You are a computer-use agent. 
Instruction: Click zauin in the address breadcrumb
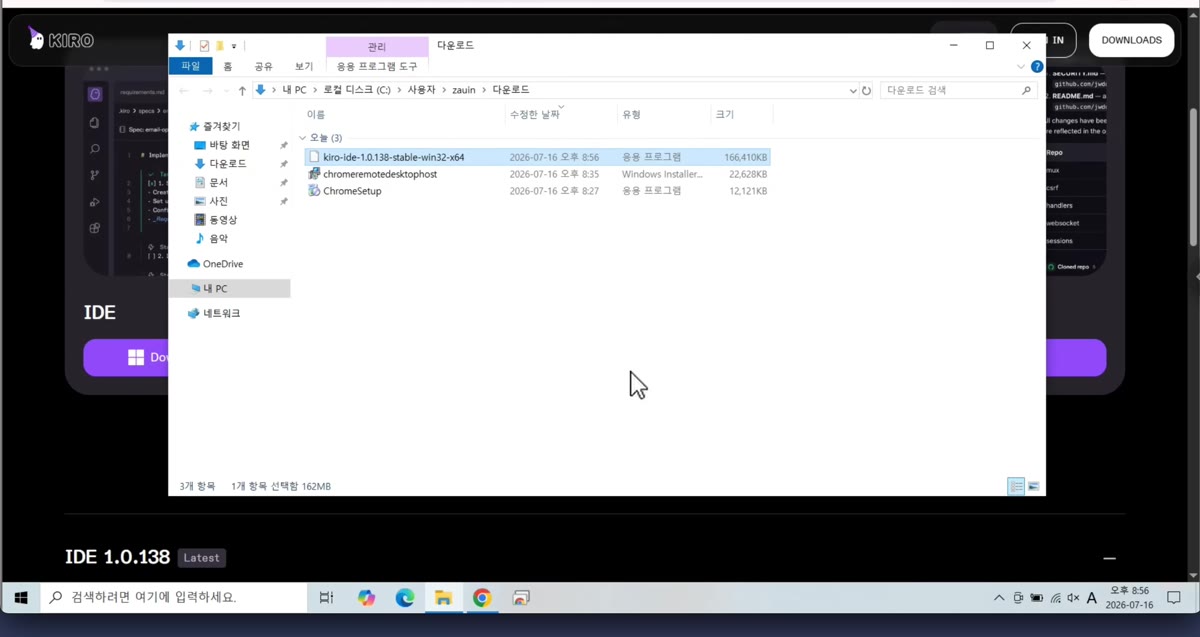464,90
